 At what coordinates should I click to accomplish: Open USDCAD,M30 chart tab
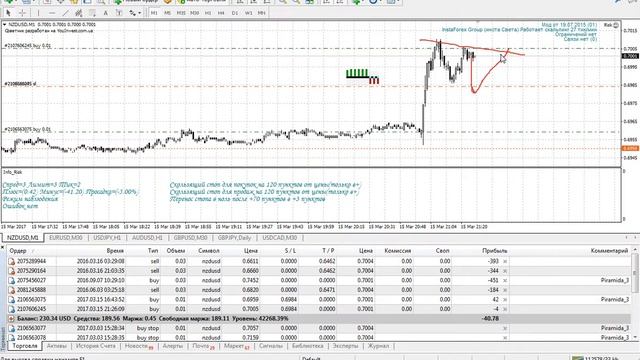(x=280, y=238)
